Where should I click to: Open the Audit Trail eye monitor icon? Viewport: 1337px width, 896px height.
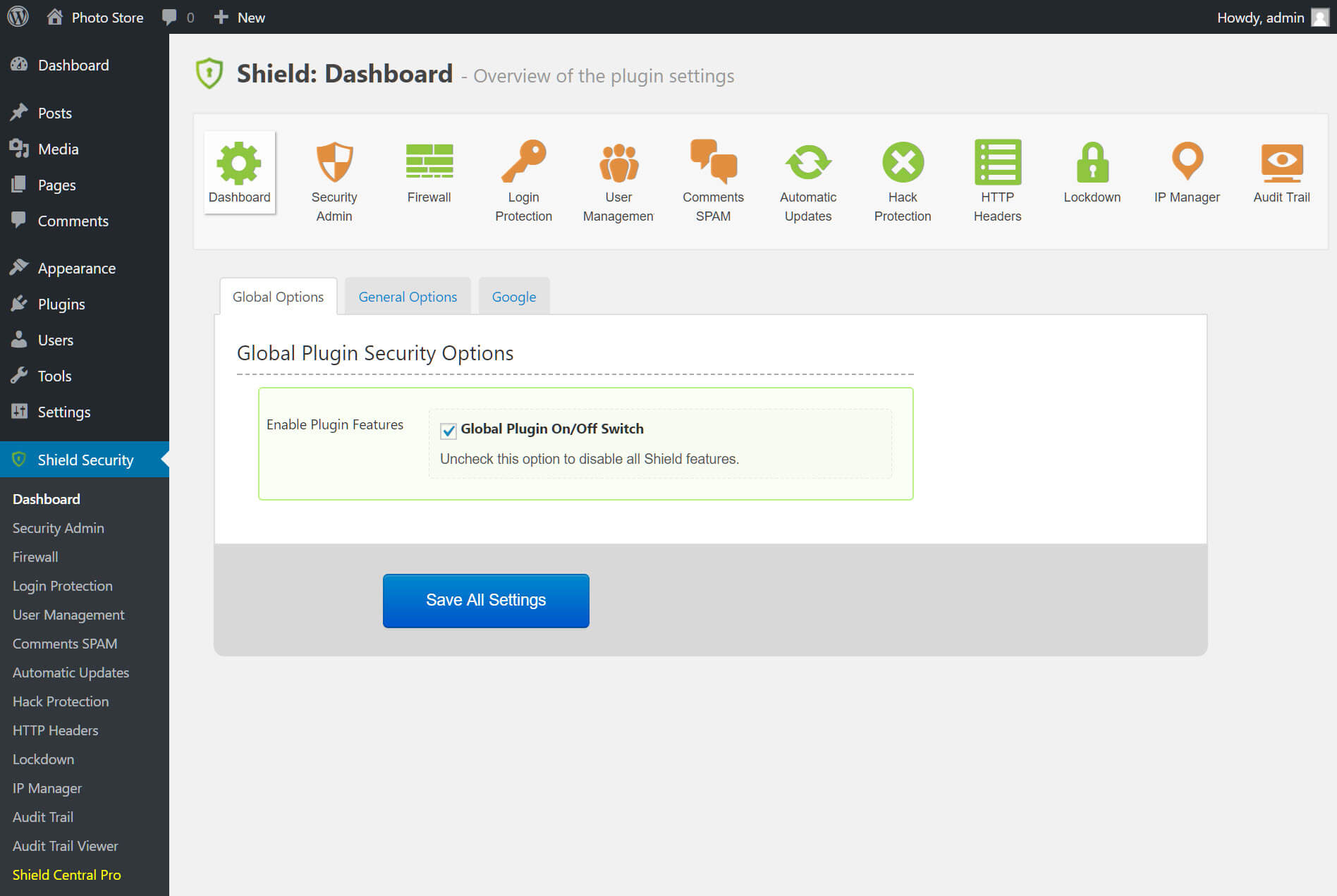coord(1282,163)
